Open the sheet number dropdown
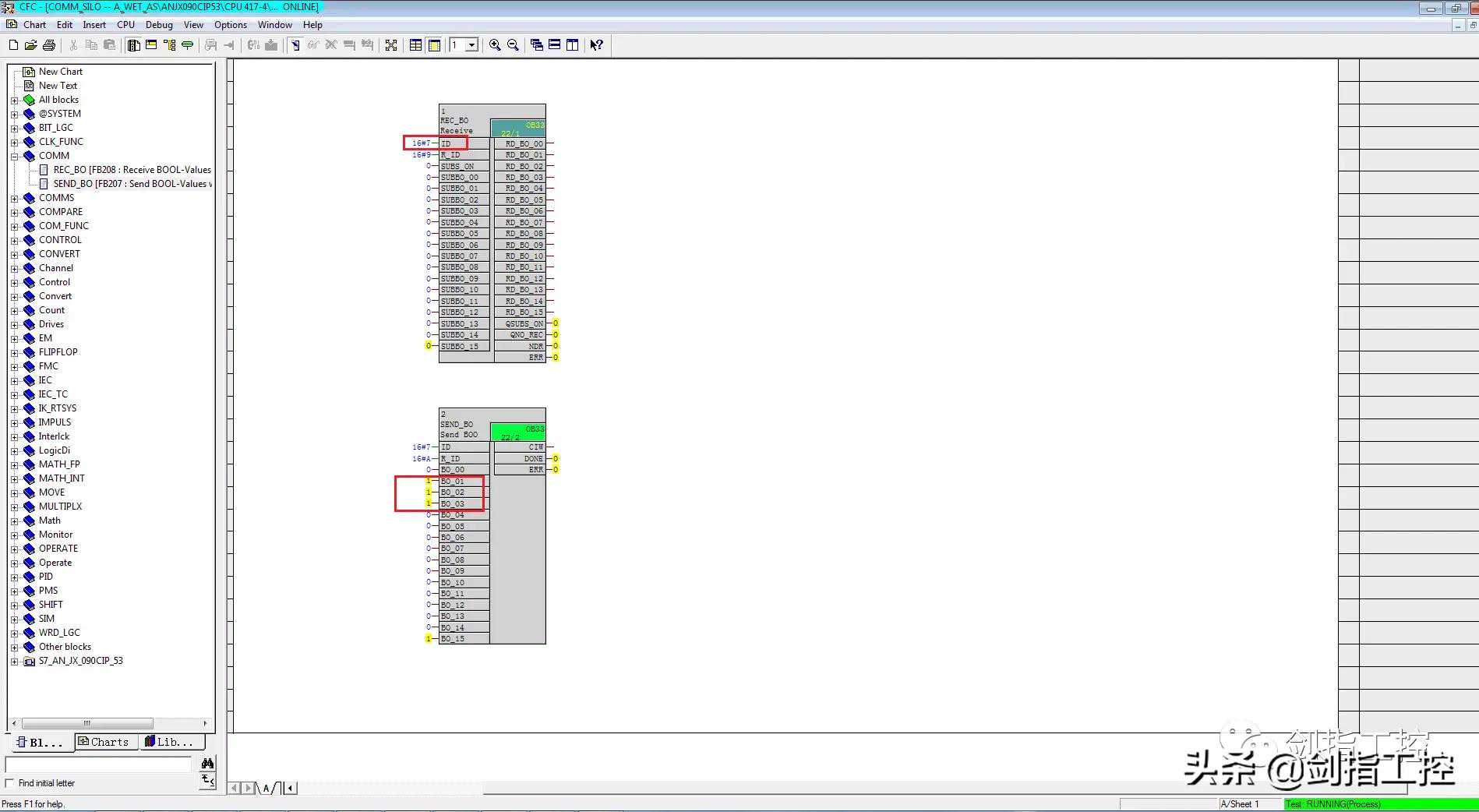 471,45
